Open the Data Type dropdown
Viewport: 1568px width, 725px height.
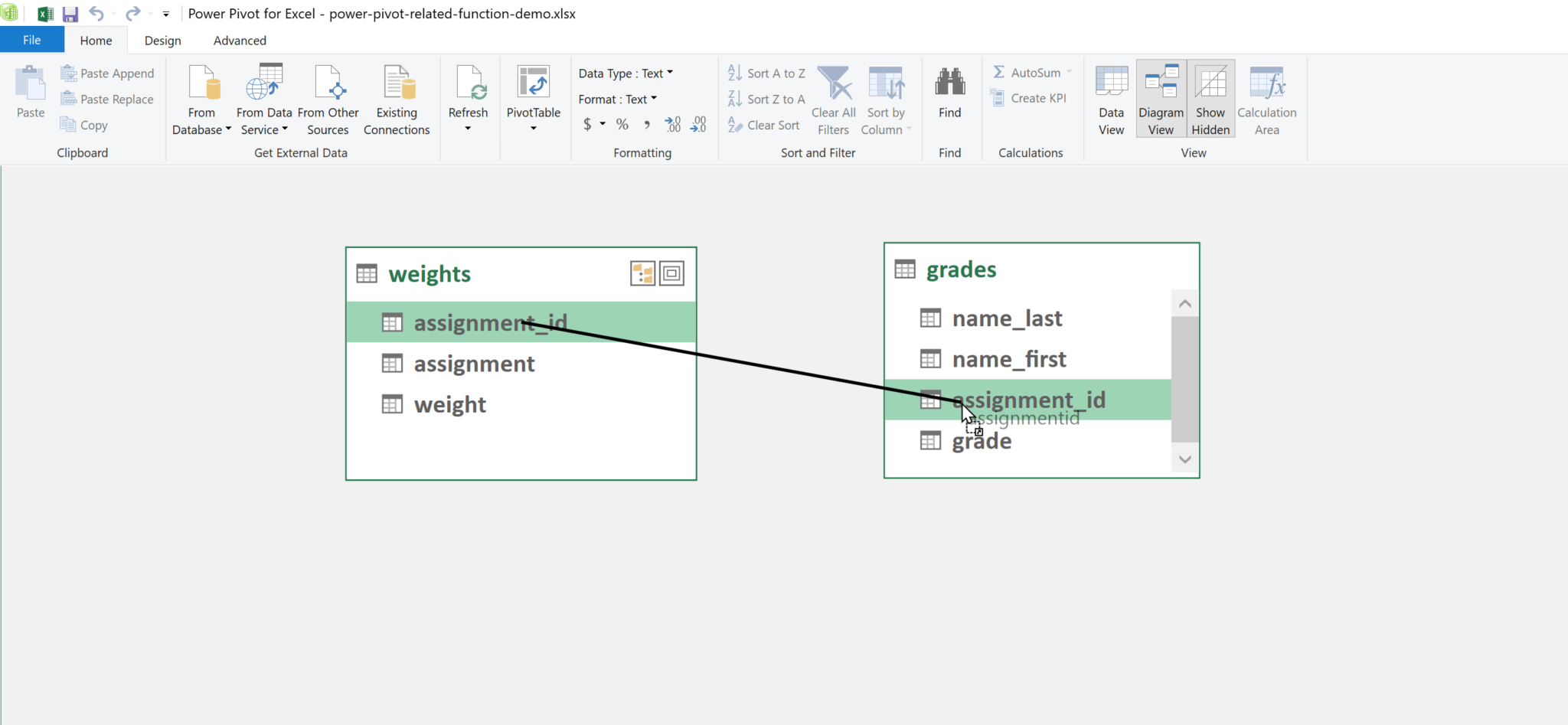(626, 73)
